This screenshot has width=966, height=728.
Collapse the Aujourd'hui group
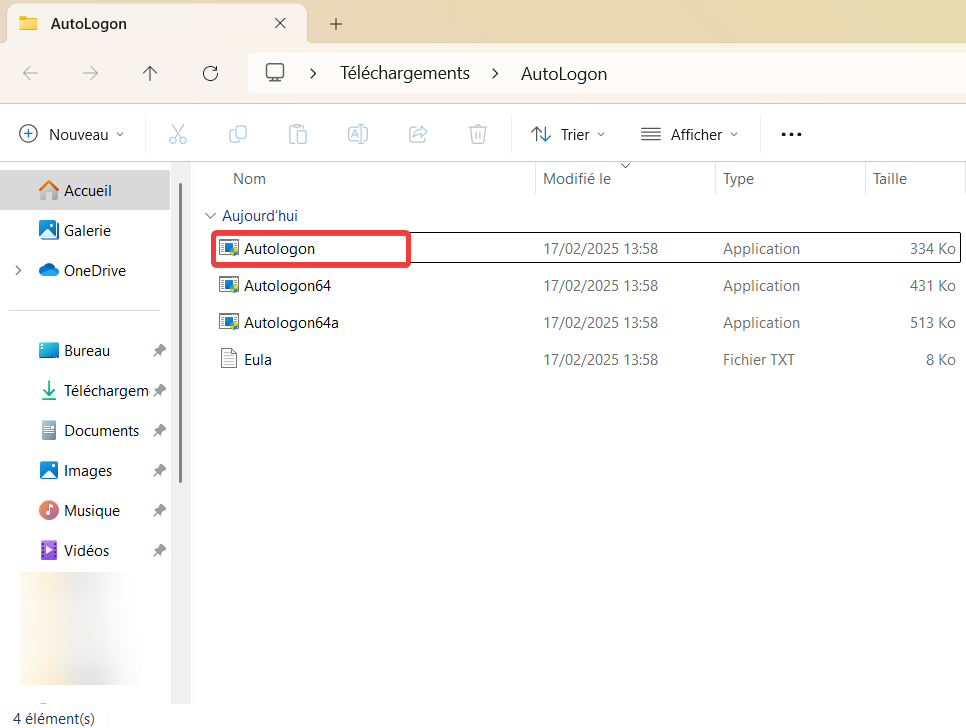(211, 216)
